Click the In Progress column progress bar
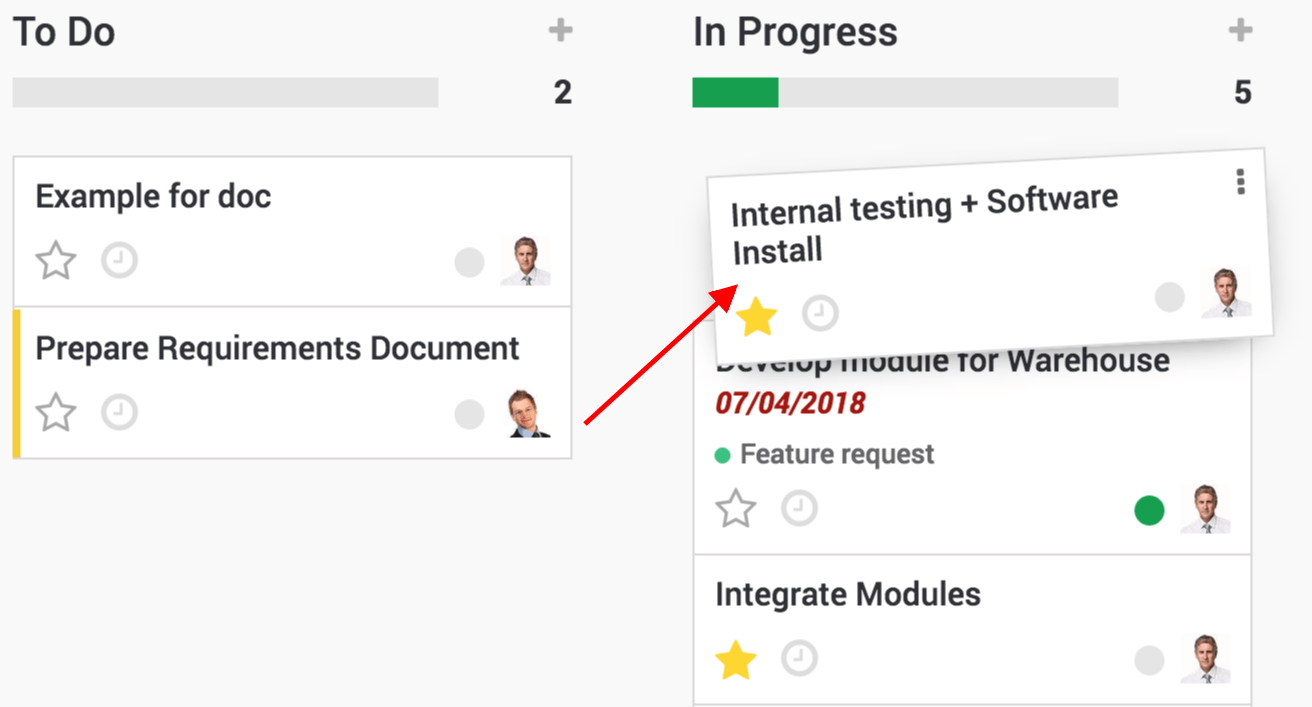1312x707 pixels. [x=905, y=92]
